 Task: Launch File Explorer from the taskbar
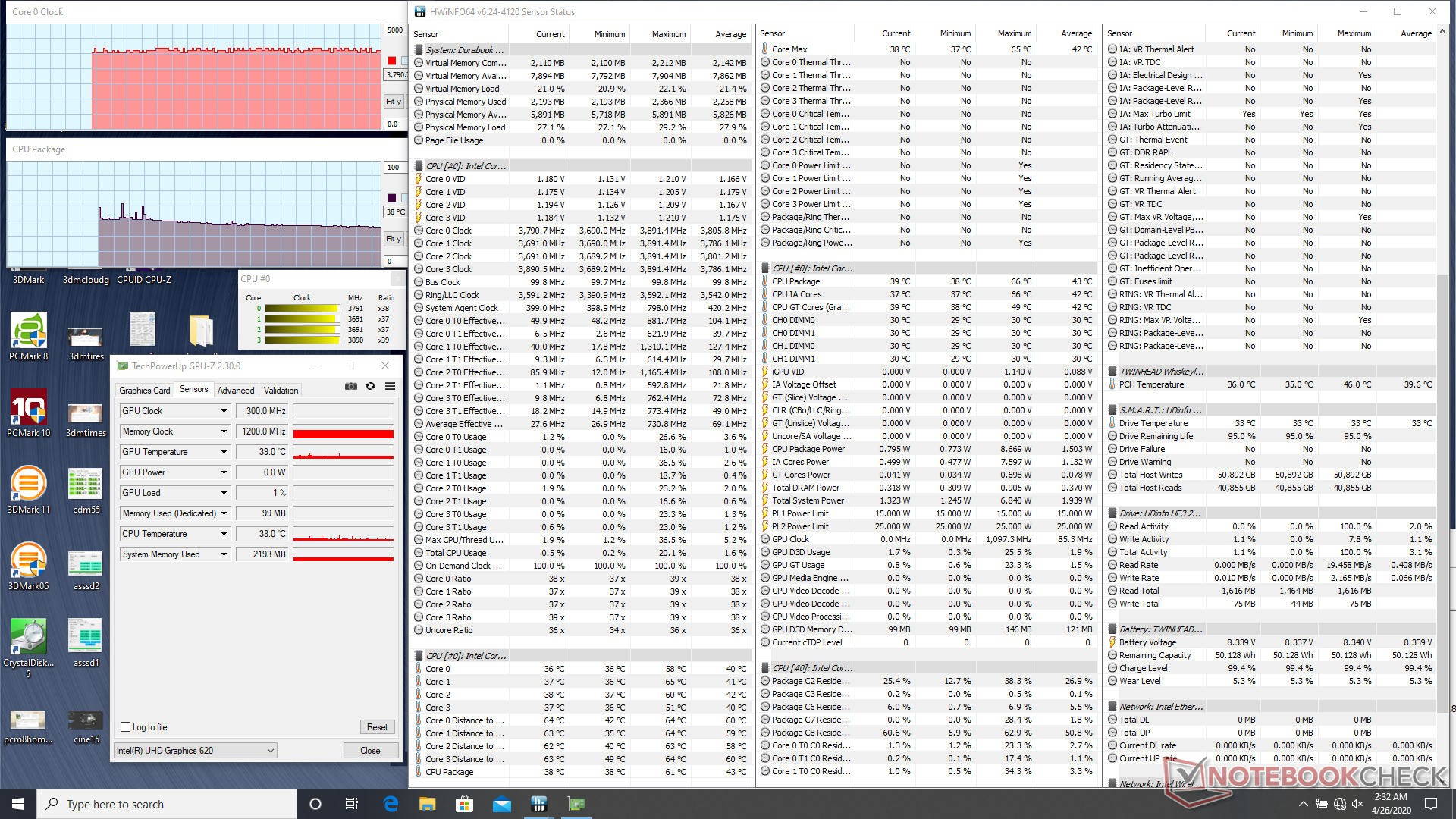tap(427, 804)
